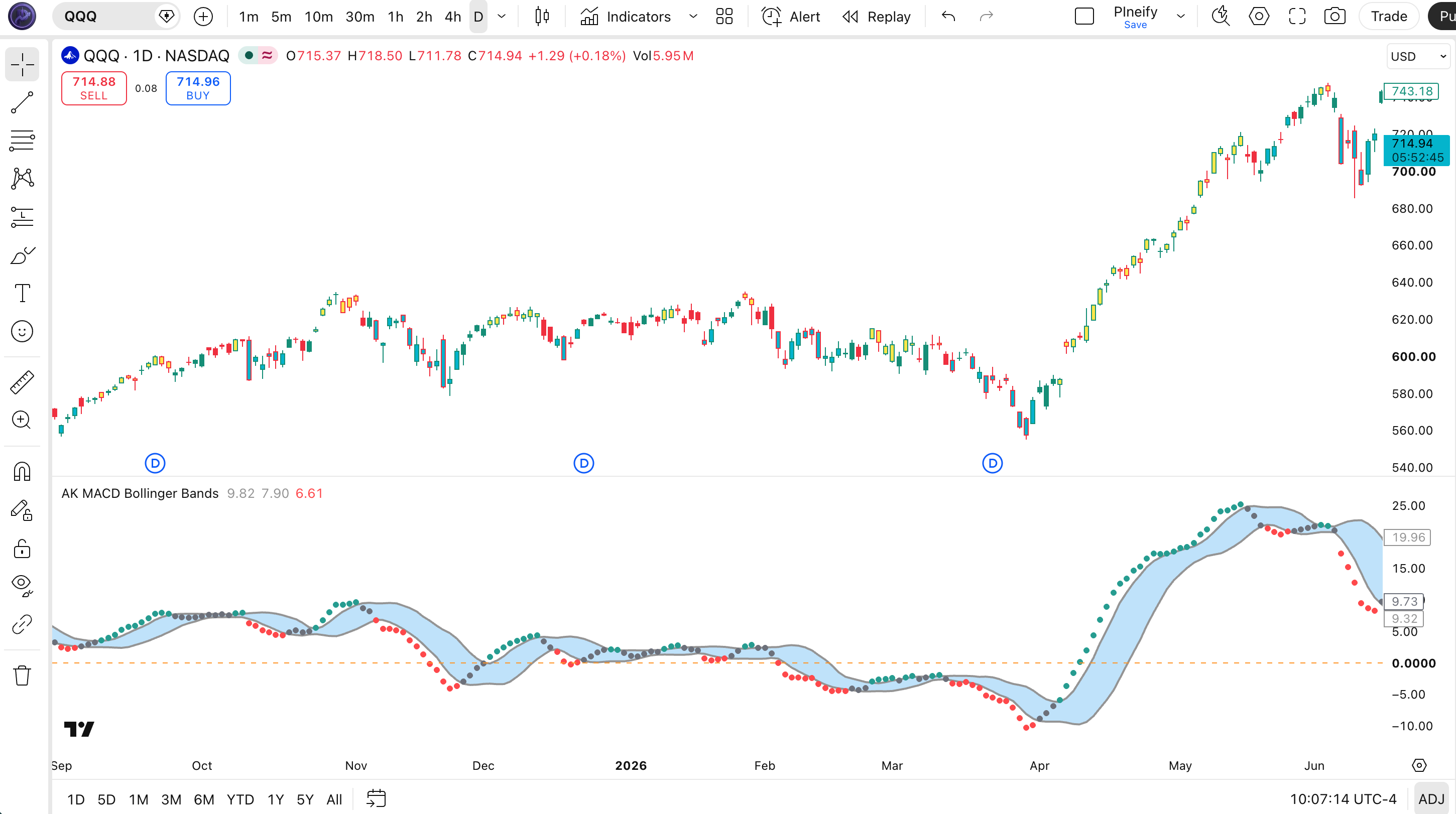Toggle stay in drawing mode

point(22,510)
